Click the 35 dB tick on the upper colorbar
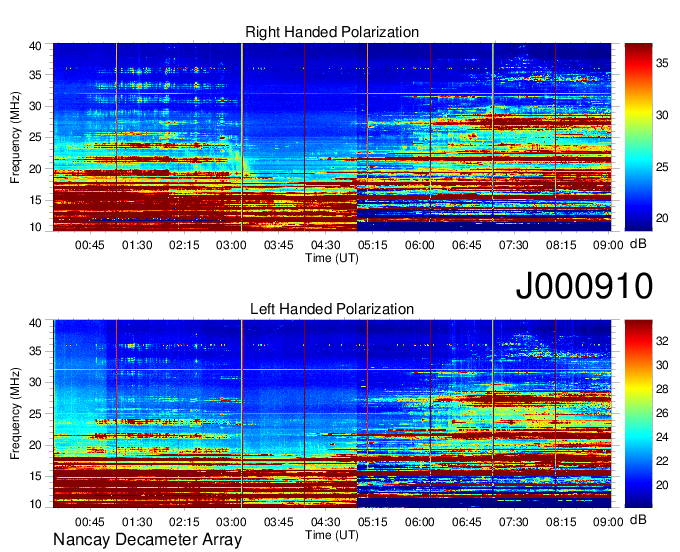Image resolution: width=680 pixels, height=552 pixels. pos(662,63)
